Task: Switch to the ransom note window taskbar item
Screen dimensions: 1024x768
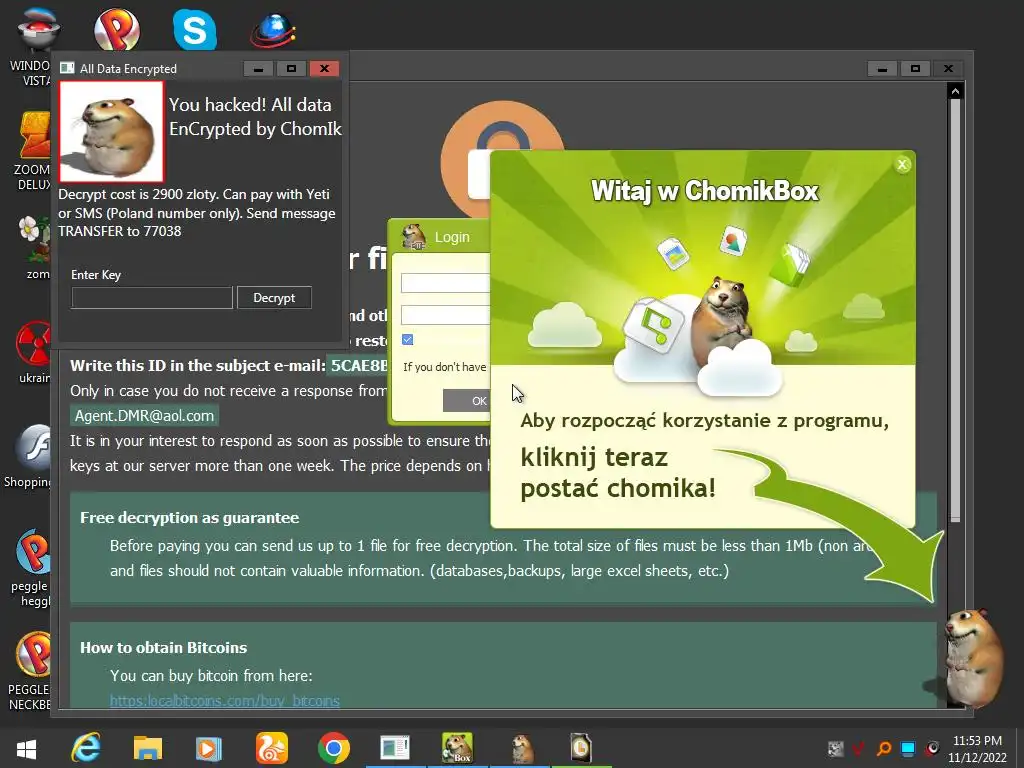Action: click(395, 748)
